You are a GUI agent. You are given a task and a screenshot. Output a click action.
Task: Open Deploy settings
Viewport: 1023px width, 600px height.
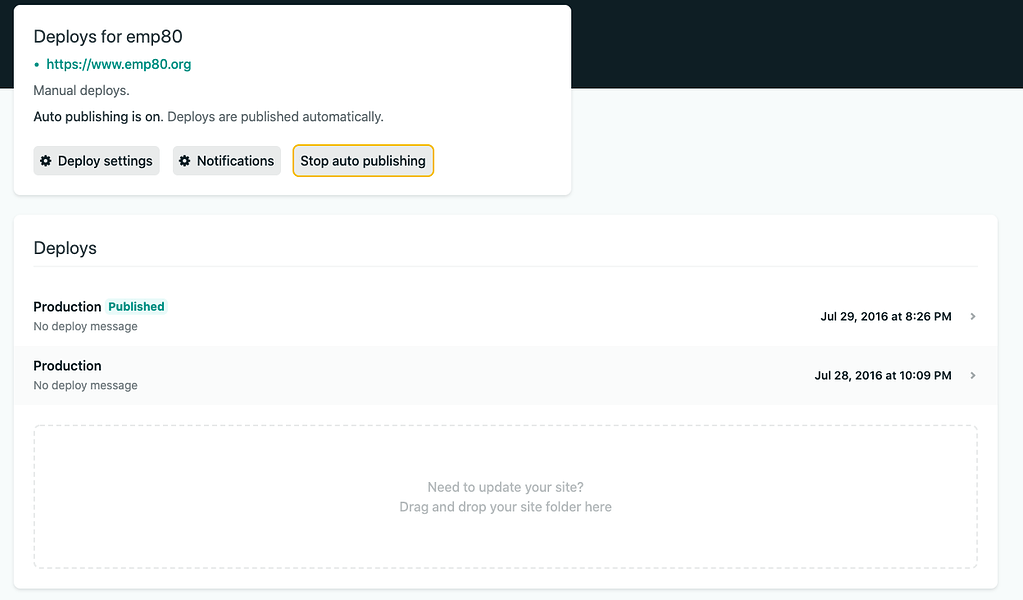(x=96, y=160)
